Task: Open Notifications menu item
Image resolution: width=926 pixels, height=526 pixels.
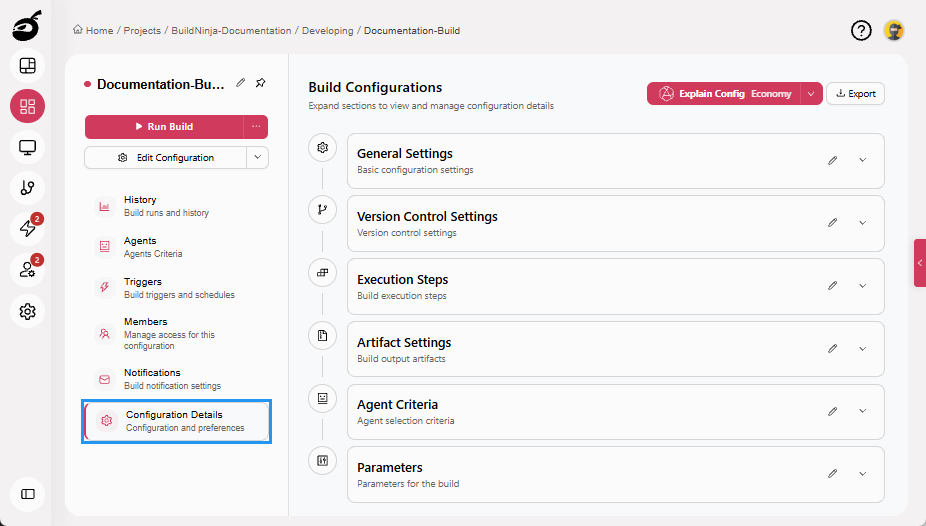Action: (x=176, y=379)
